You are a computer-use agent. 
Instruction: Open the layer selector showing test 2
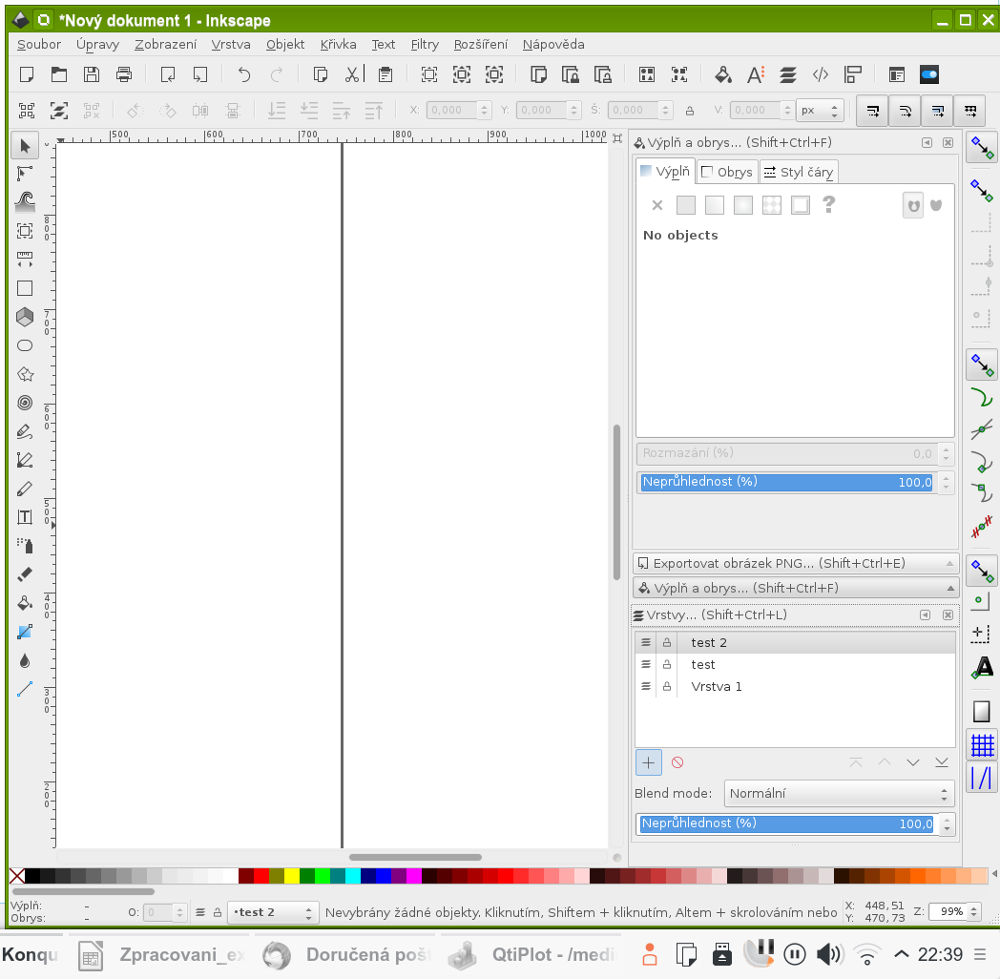click(x=272, y=912)
